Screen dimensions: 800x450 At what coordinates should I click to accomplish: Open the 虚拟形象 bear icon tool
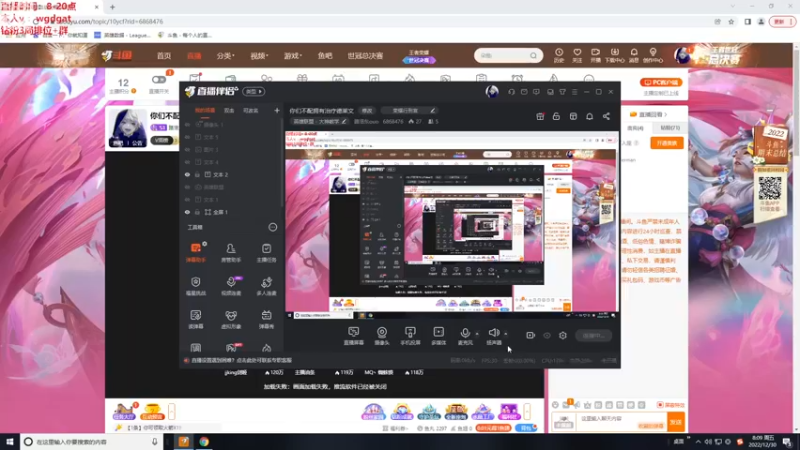tap(231, 319)
